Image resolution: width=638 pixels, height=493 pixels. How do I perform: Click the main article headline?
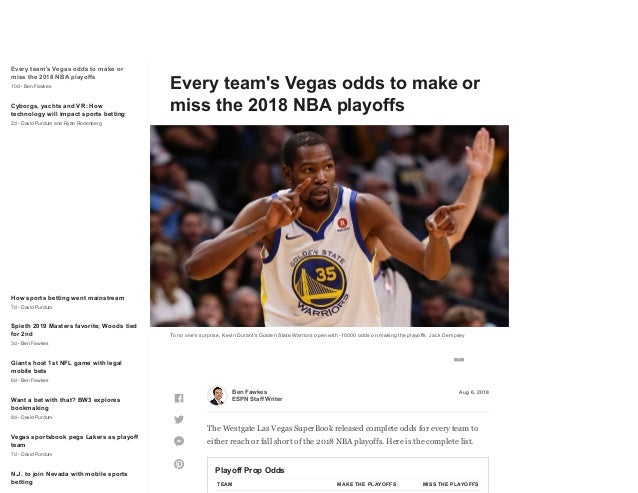pos(325,94)
